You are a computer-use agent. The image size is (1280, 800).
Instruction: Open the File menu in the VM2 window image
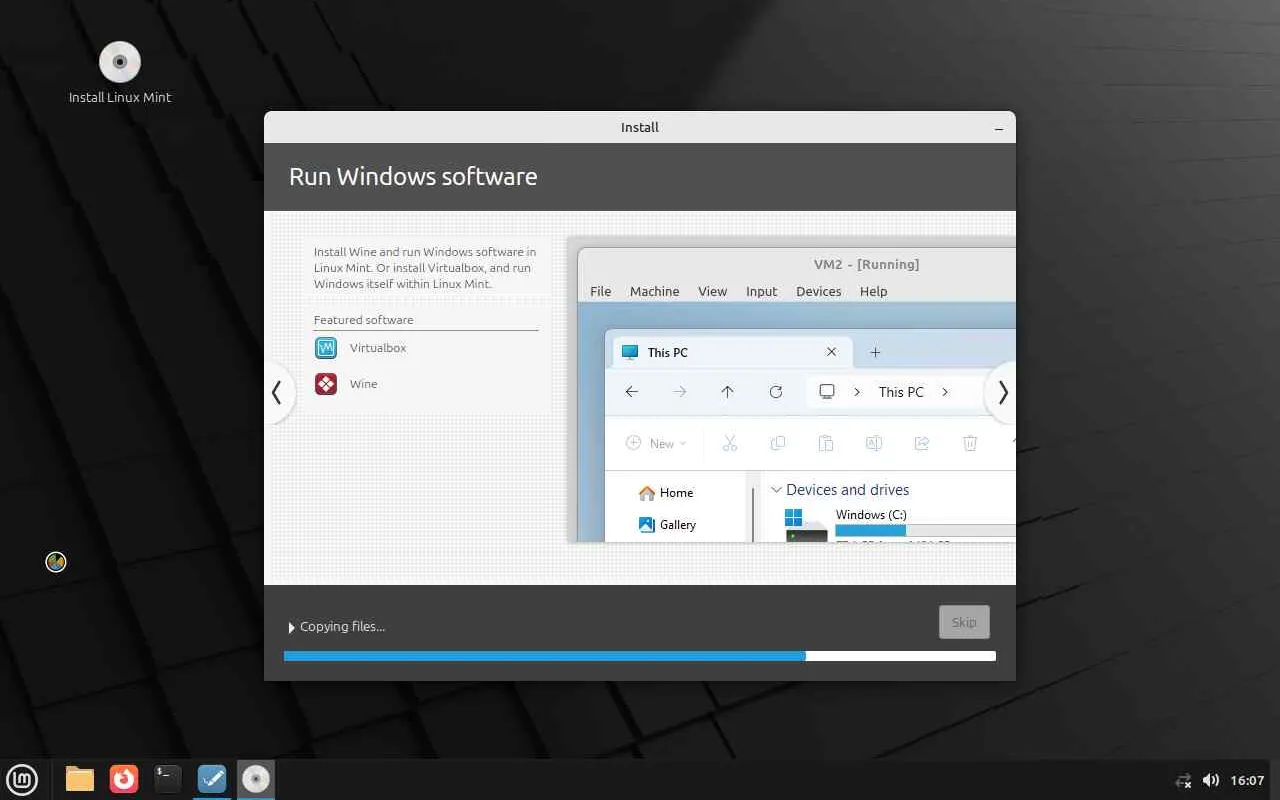click(x=601, y=291)
